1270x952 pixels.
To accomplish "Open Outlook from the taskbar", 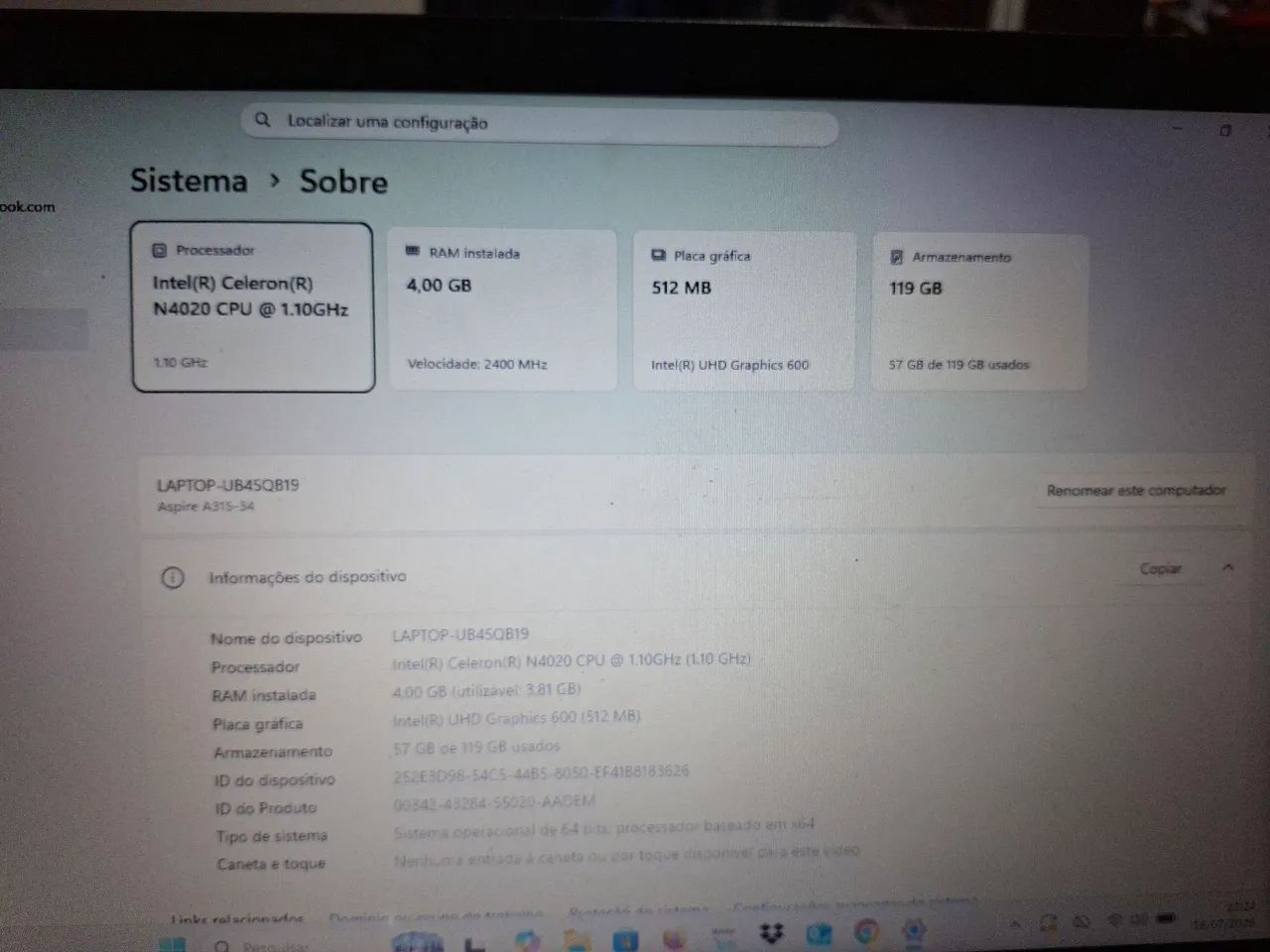I will (x=819, y=934).
